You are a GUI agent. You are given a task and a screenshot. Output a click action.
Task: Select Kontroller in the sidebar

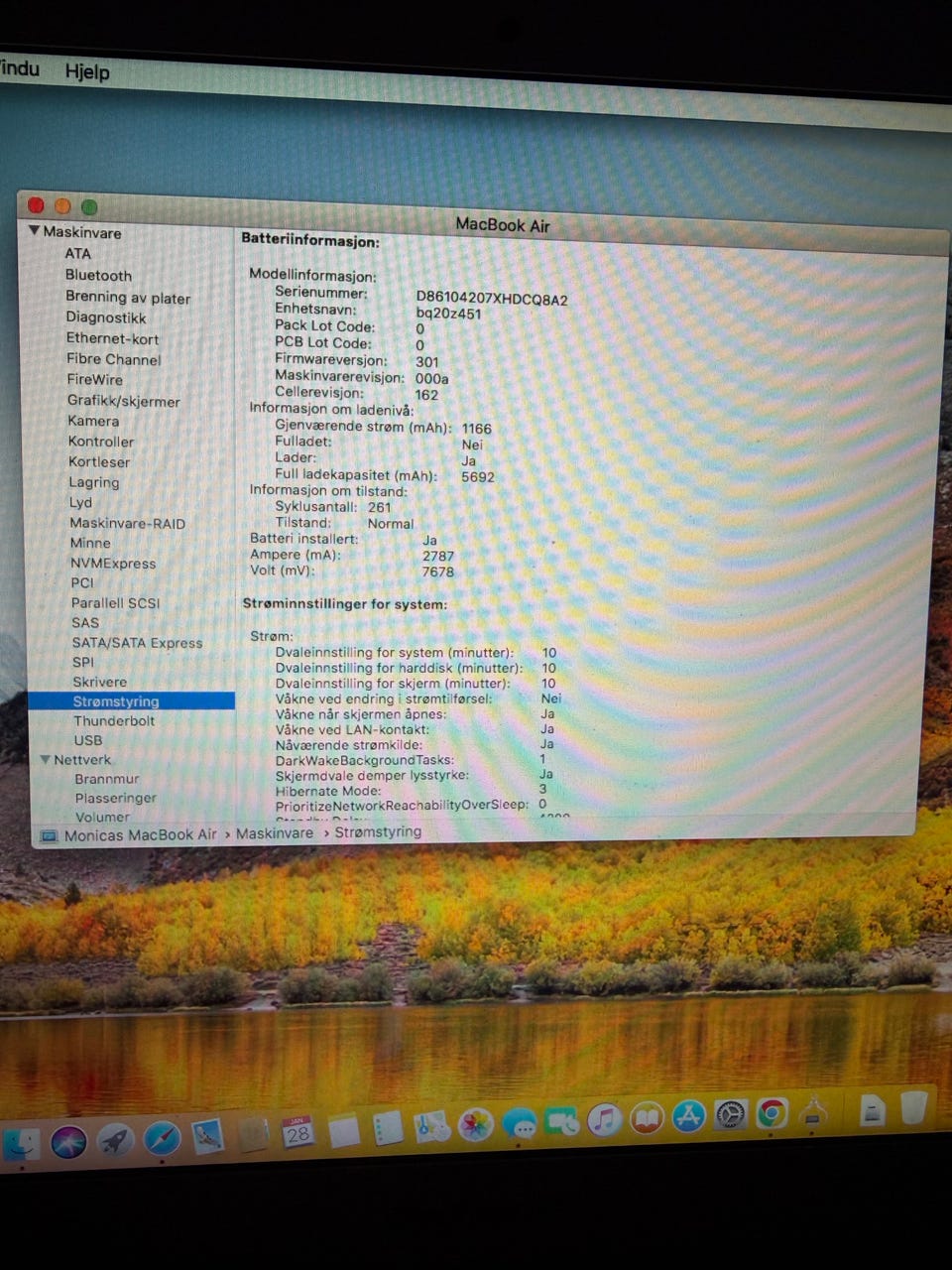101,442
